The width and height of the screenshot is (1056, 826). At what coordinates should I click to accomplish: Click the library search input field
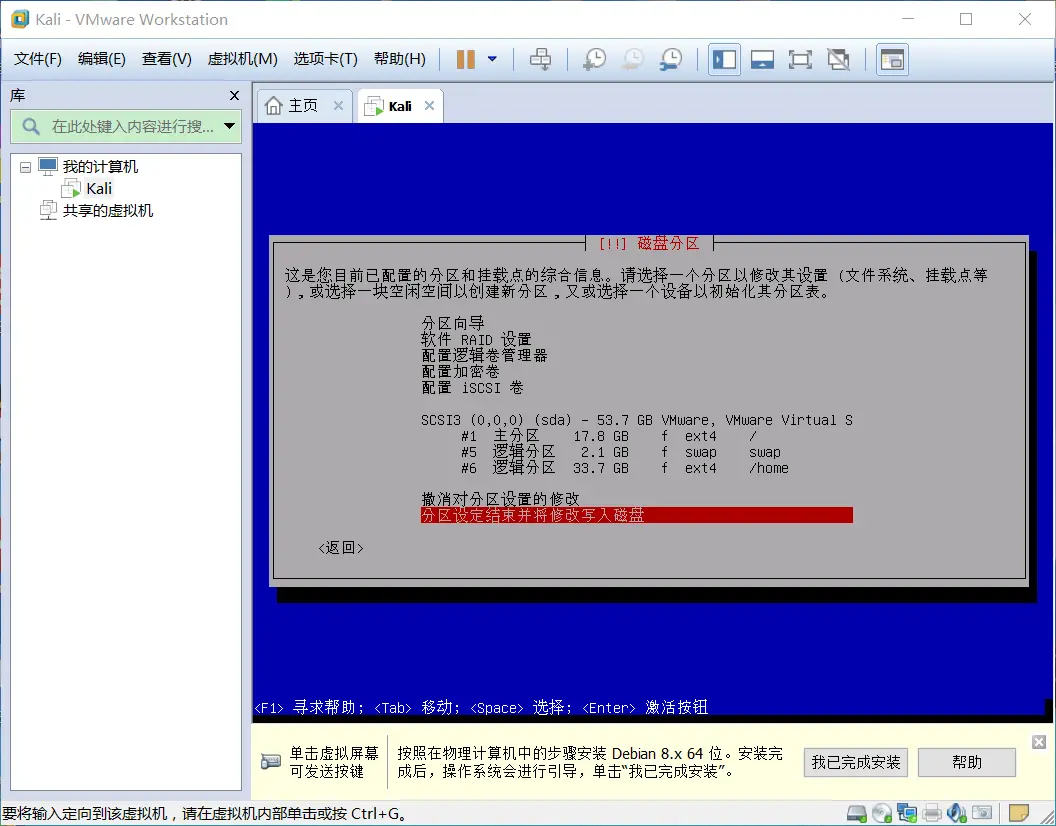(130, 126)
